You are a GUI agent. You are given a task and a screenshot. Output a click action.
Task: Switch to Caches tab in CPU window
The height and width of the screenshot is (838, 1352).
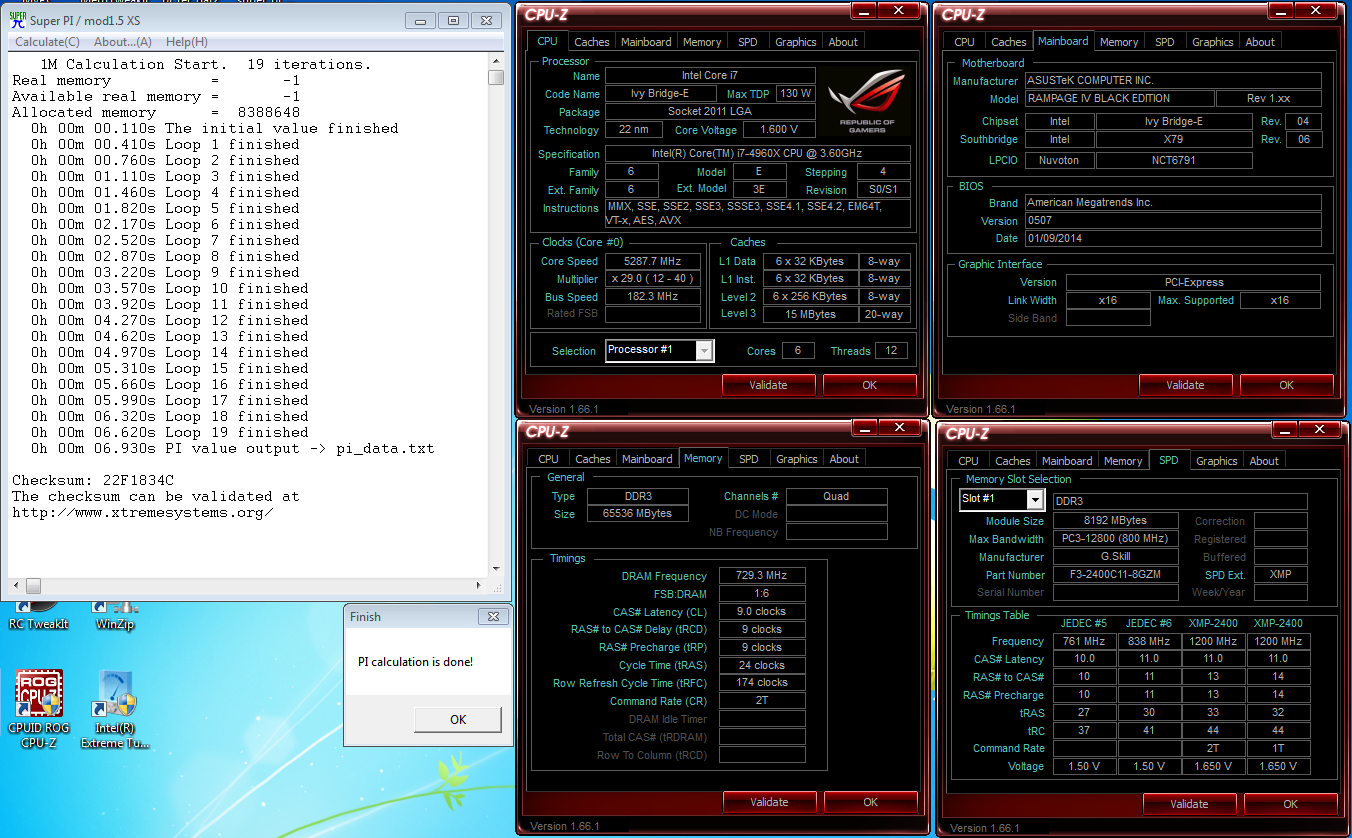click(x=592, y=42)
